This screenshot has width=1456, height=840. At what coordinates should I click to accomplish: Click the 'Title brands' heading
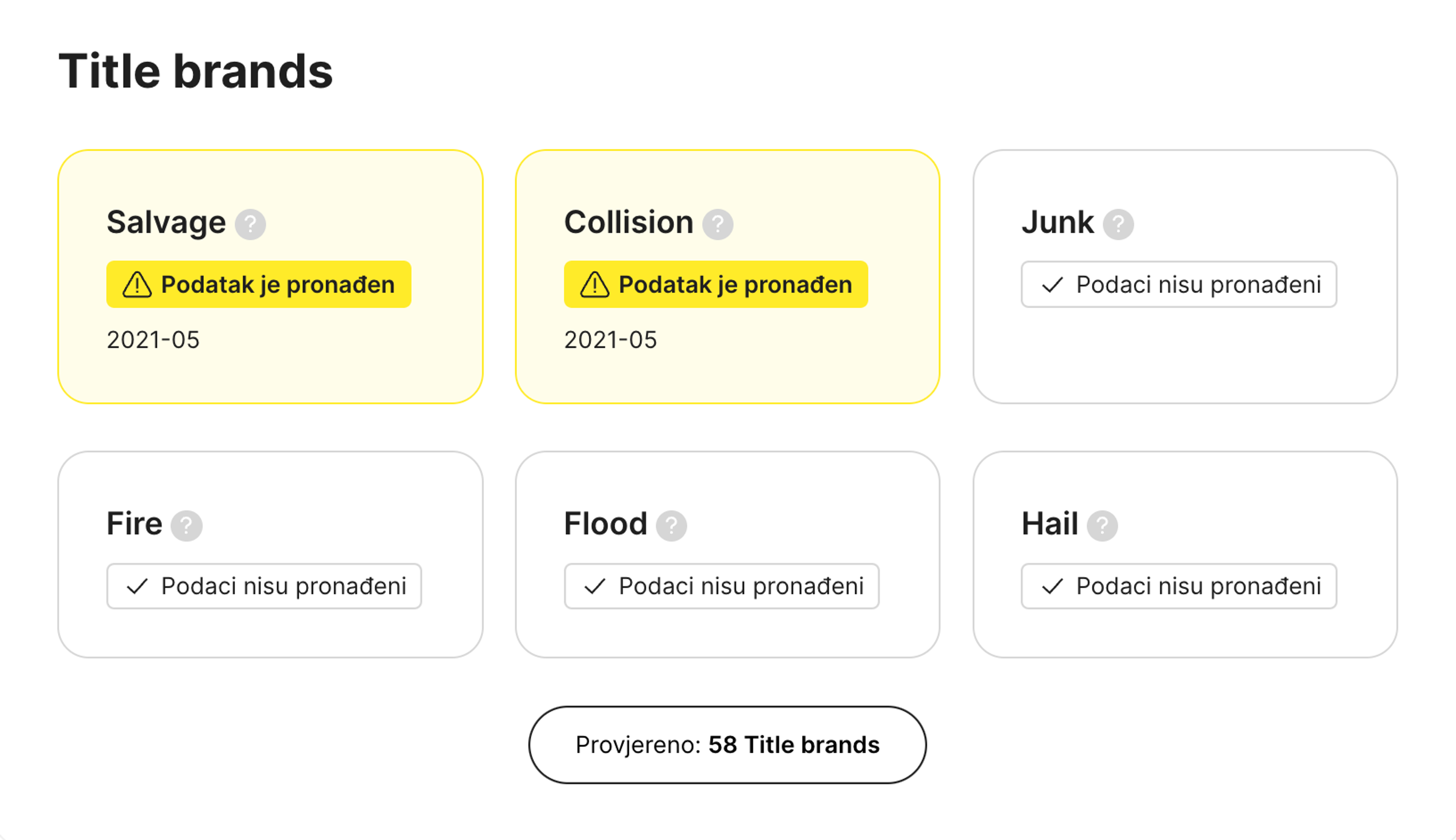pyautogui.click(x=195, y=69)
